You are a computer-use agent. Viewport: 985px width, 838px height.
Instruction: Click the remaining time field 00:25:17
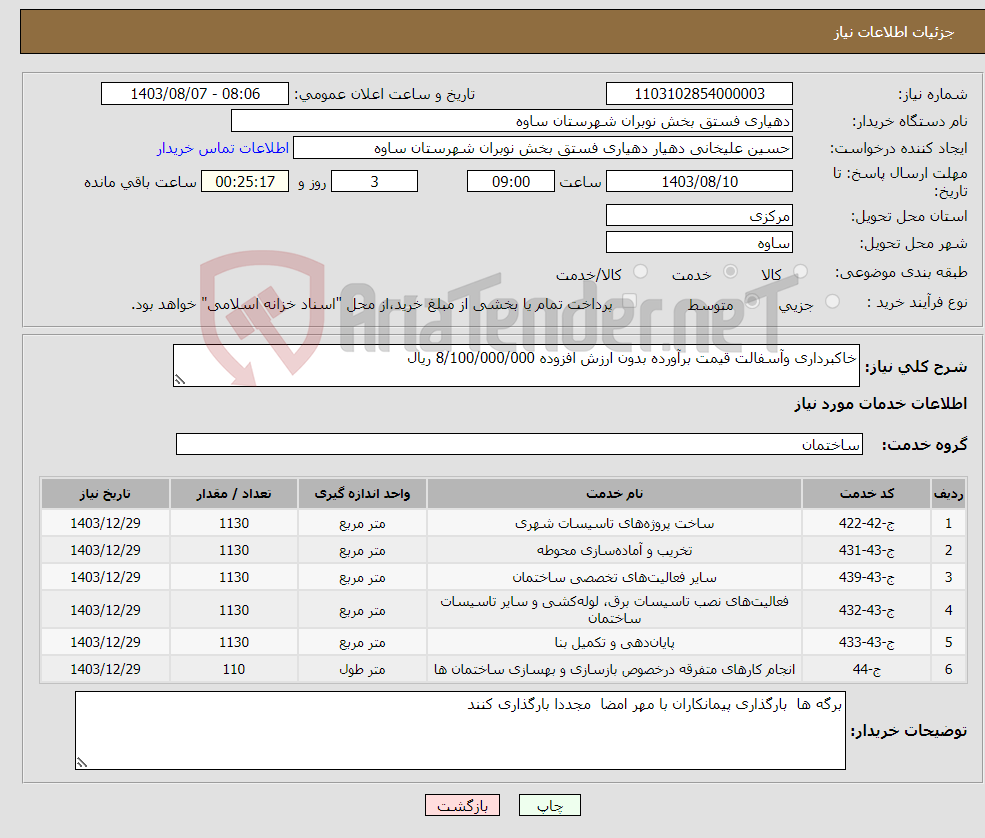[245, 182]
